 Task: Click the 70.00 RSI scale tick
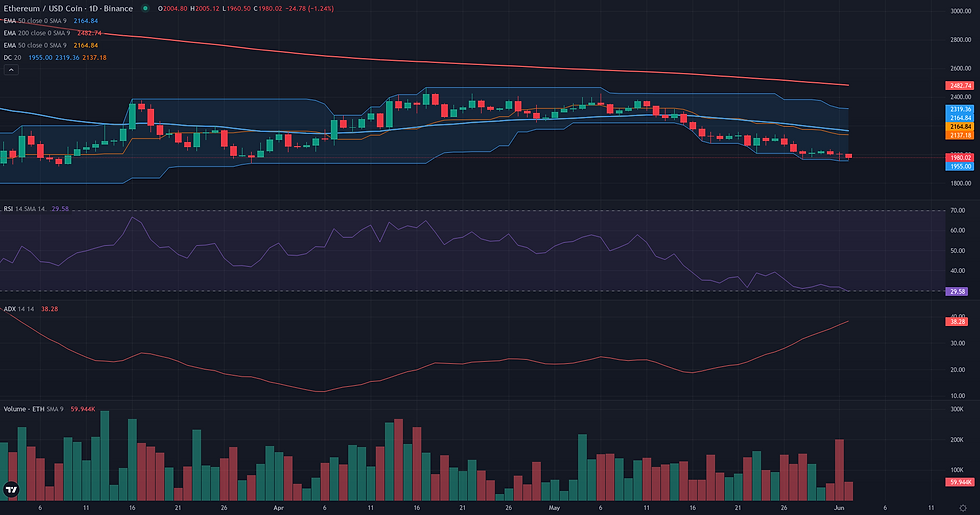[958, 211]
